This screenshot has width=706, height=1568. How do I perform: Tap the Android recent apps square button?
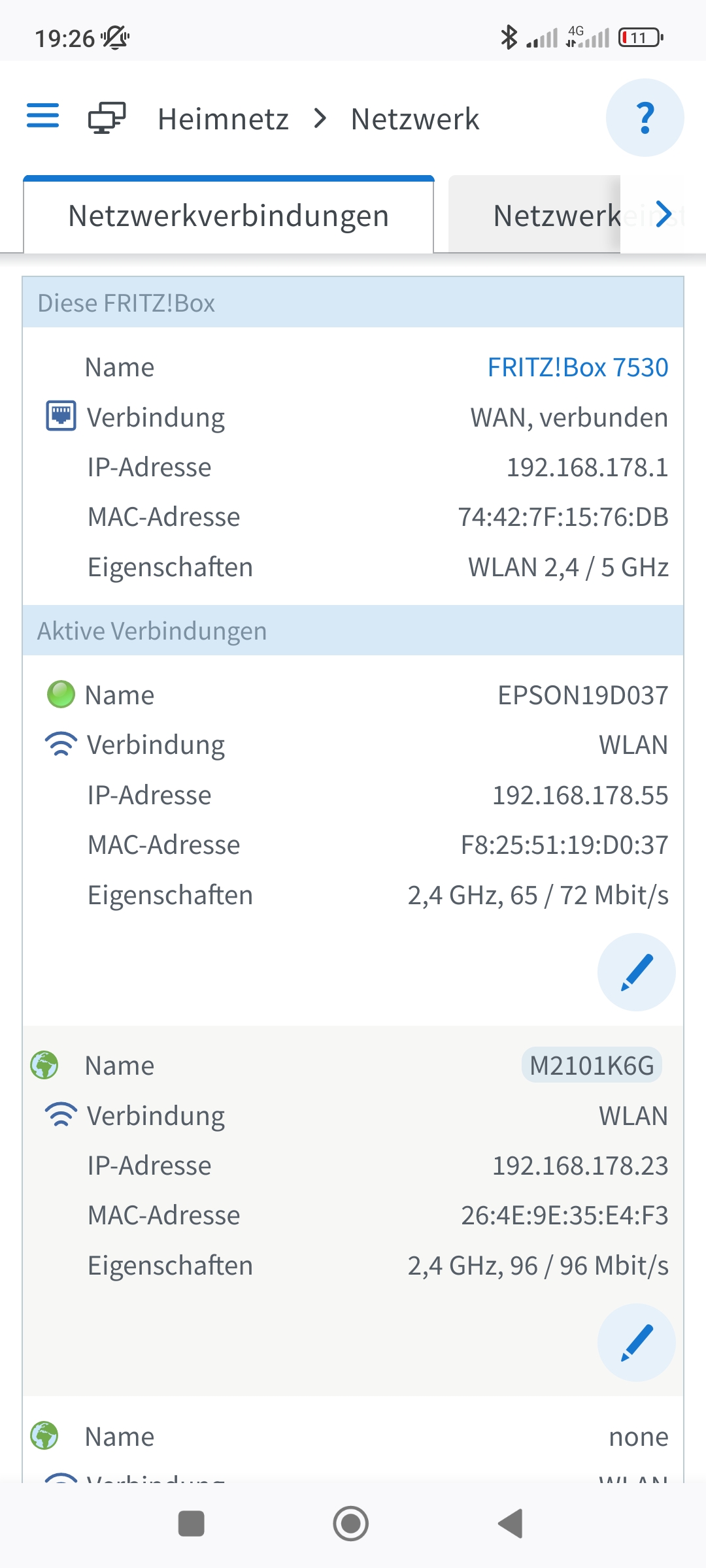tap(191, 1524)
